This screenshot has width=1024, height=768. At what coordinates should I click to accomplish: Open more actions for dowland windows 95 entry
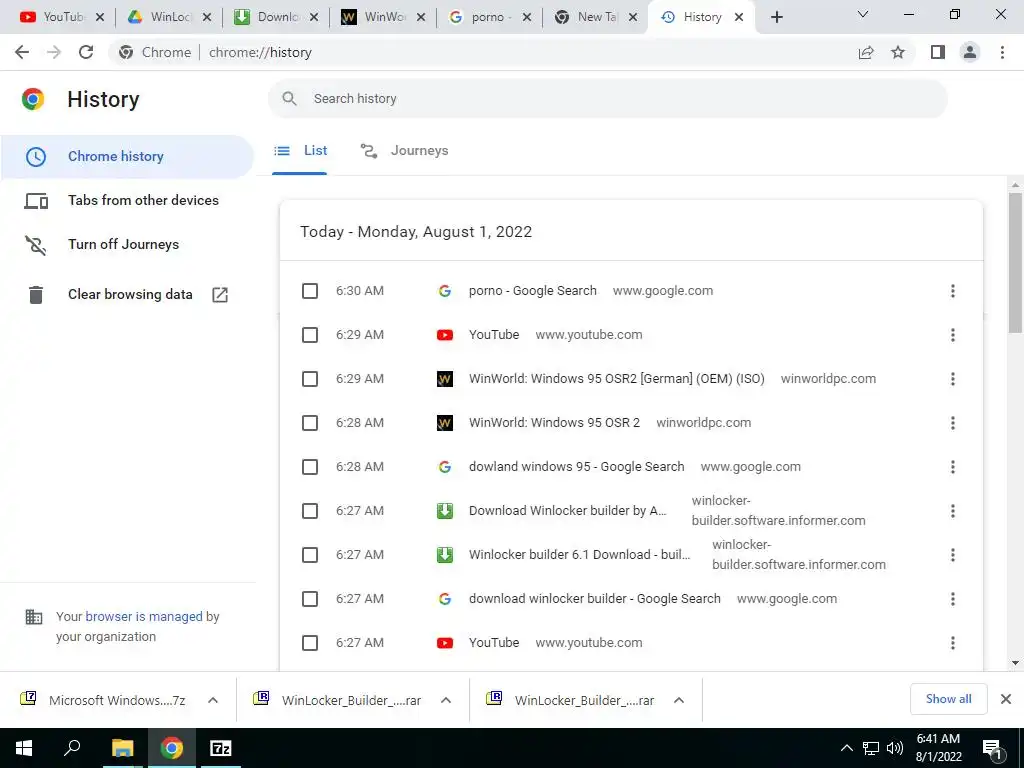953,467
